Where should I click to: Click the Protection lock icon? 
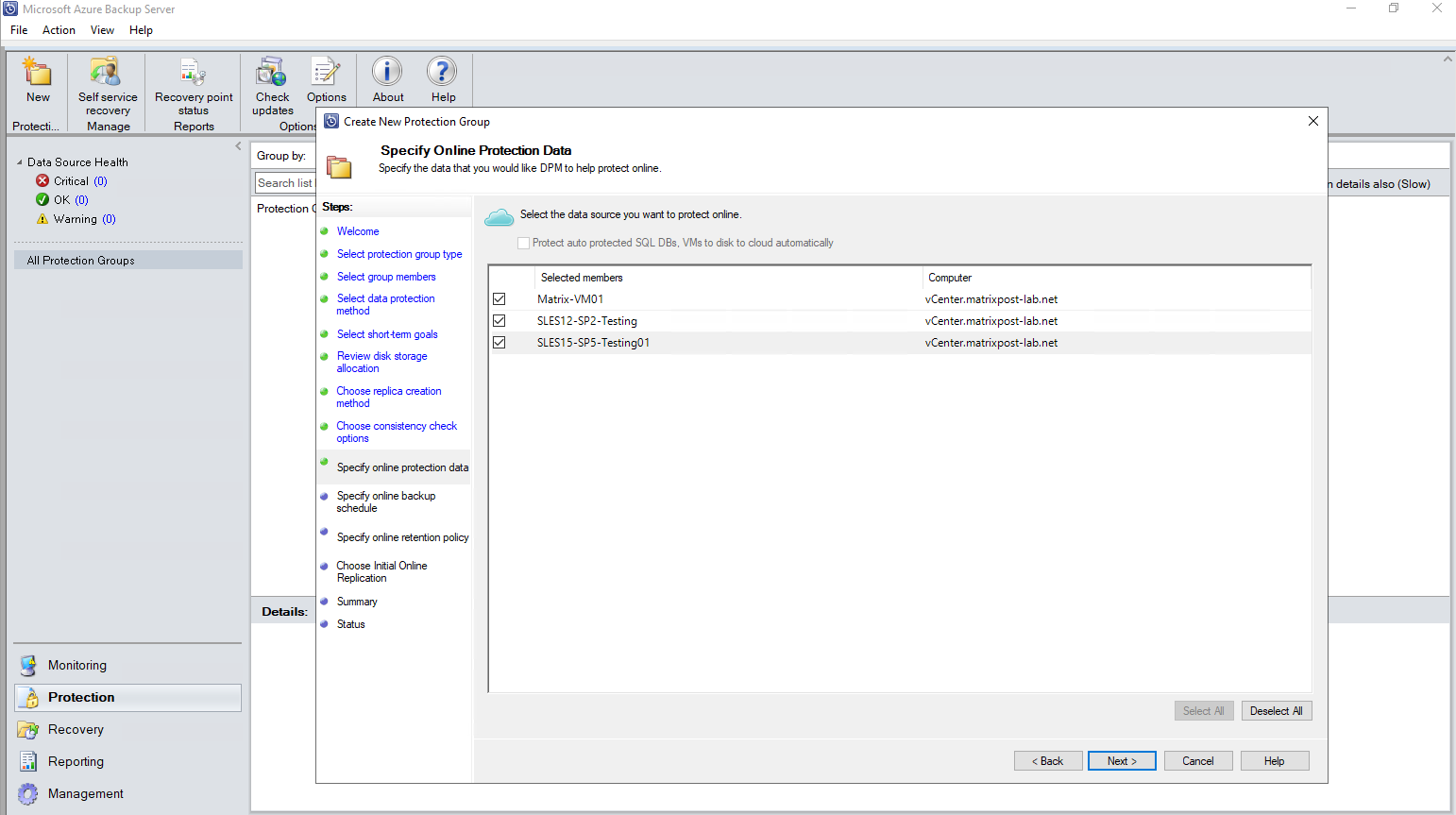click(x=28, y=697)
